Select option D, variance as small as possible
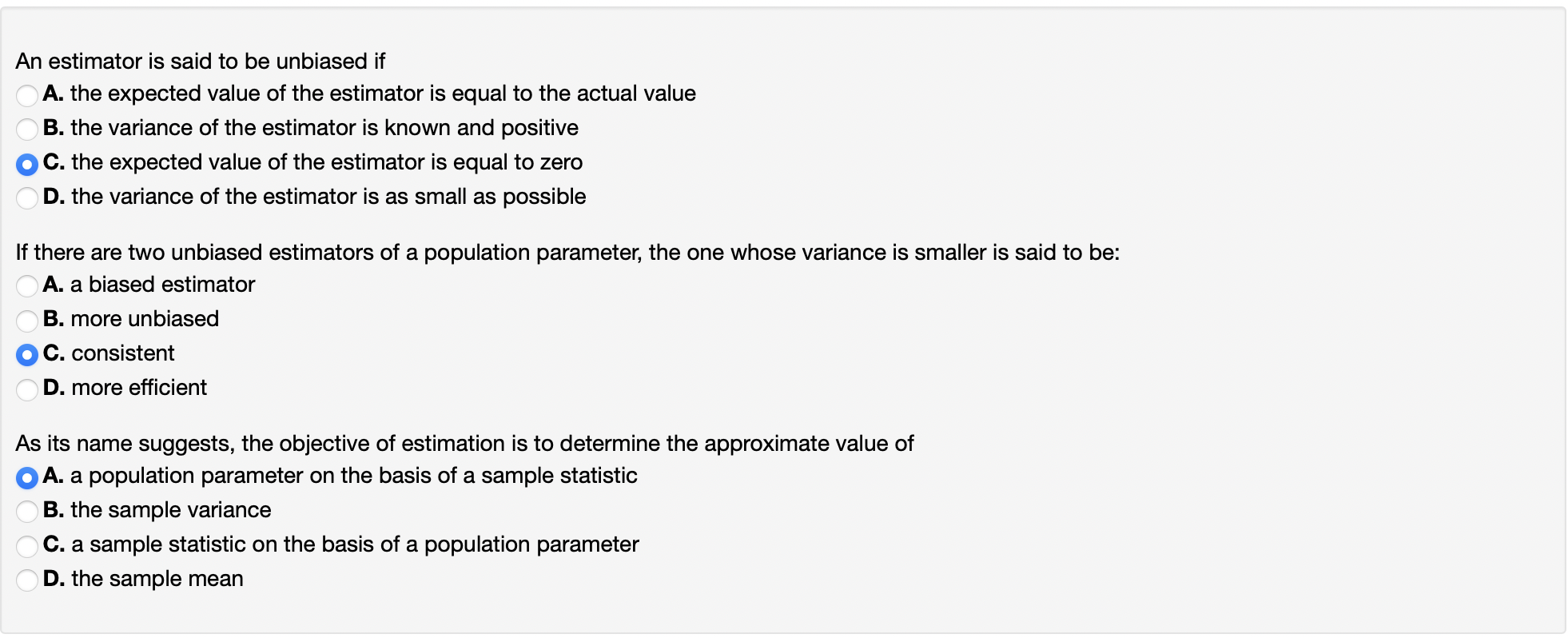Screen dimensions: 1568x638 point(26,197)
